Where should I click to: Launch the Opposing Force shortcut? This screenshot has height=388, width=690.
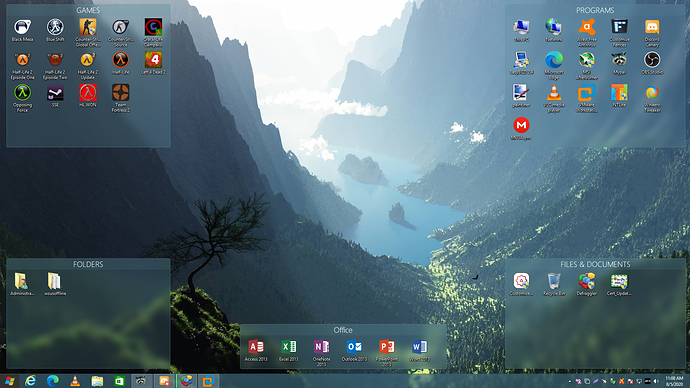point(22,98)
